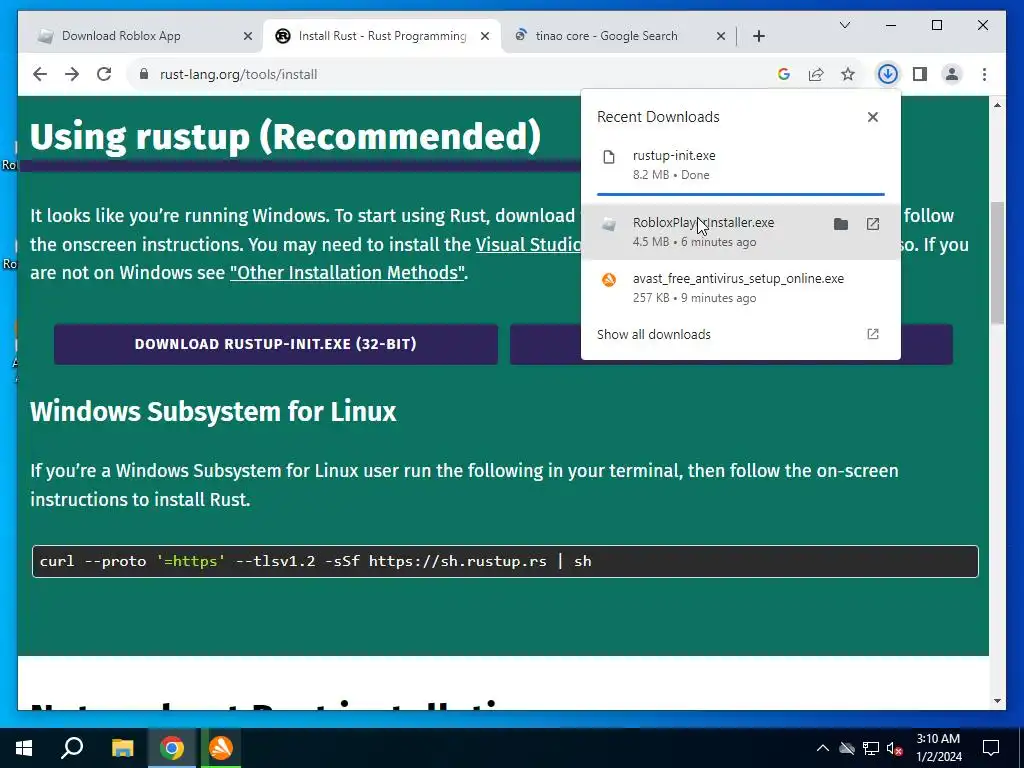Image resolution: width=1024 pixels, height=768 pixels.
Task: Click the scrollbar up arrow
Action: click(997, 104)
